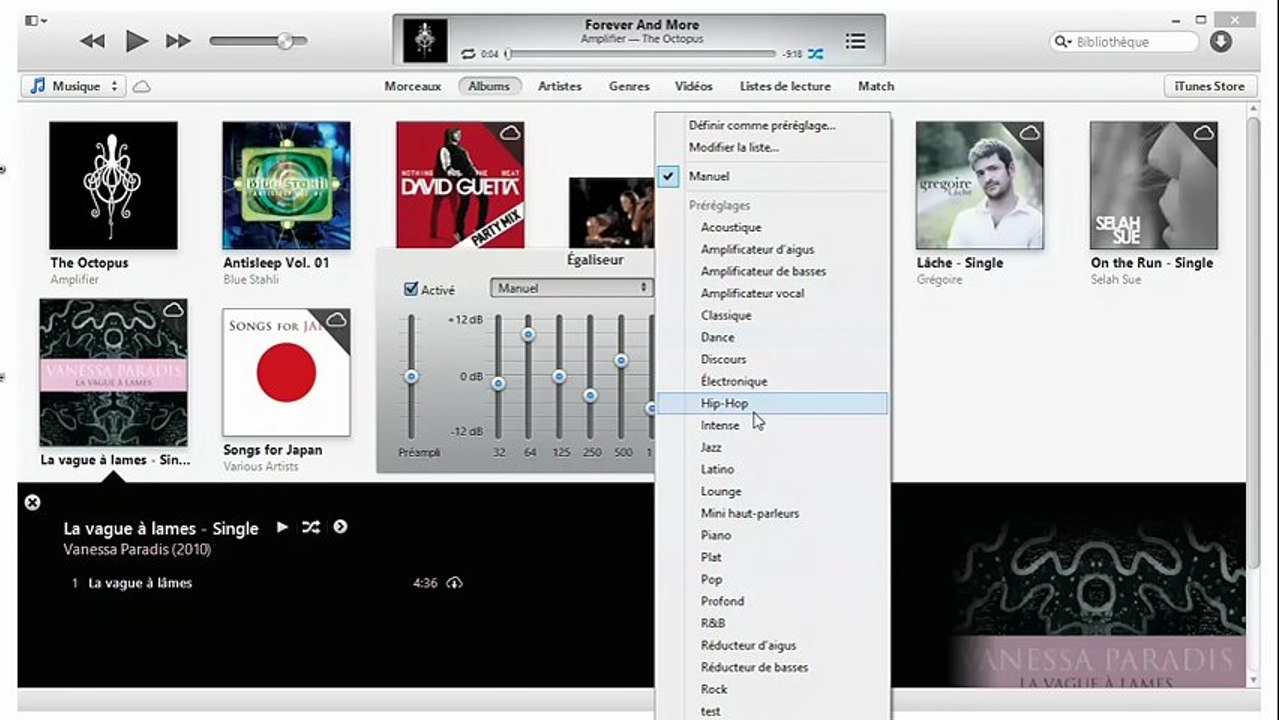Switch to the Vidéos tab
Screen dimensions: 1279x720
point(694,86)
